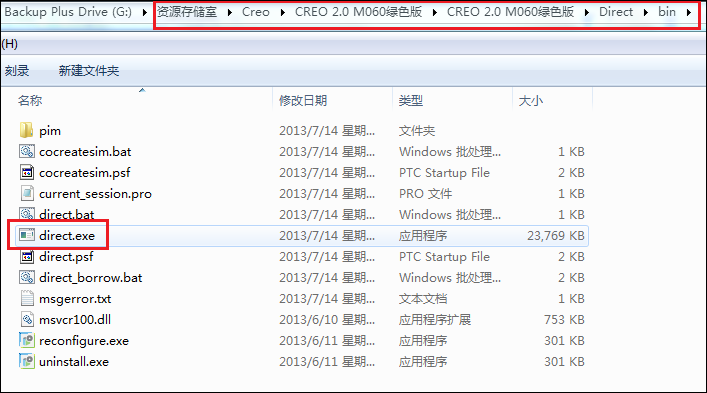
Task: Click the 刻录 toolbar button
Action: [x=17, y=70]
